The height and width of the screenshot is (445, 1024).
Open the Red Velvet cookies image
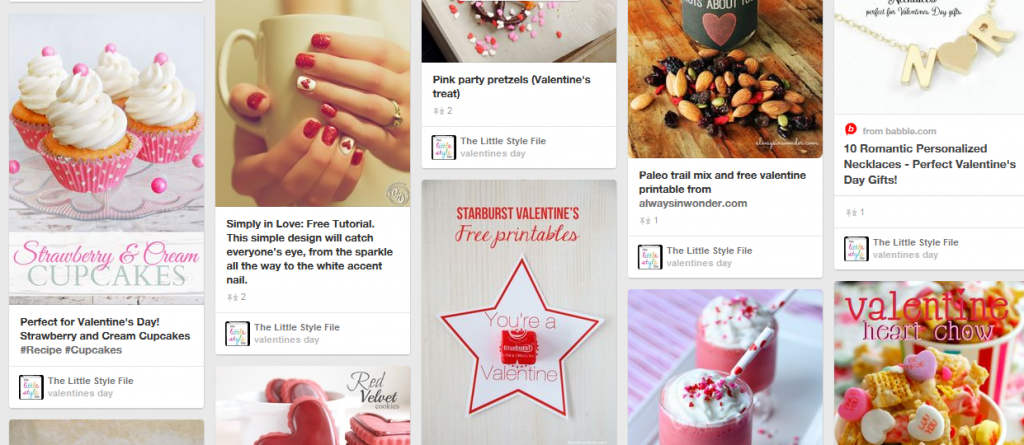click(x=313, y=406)
